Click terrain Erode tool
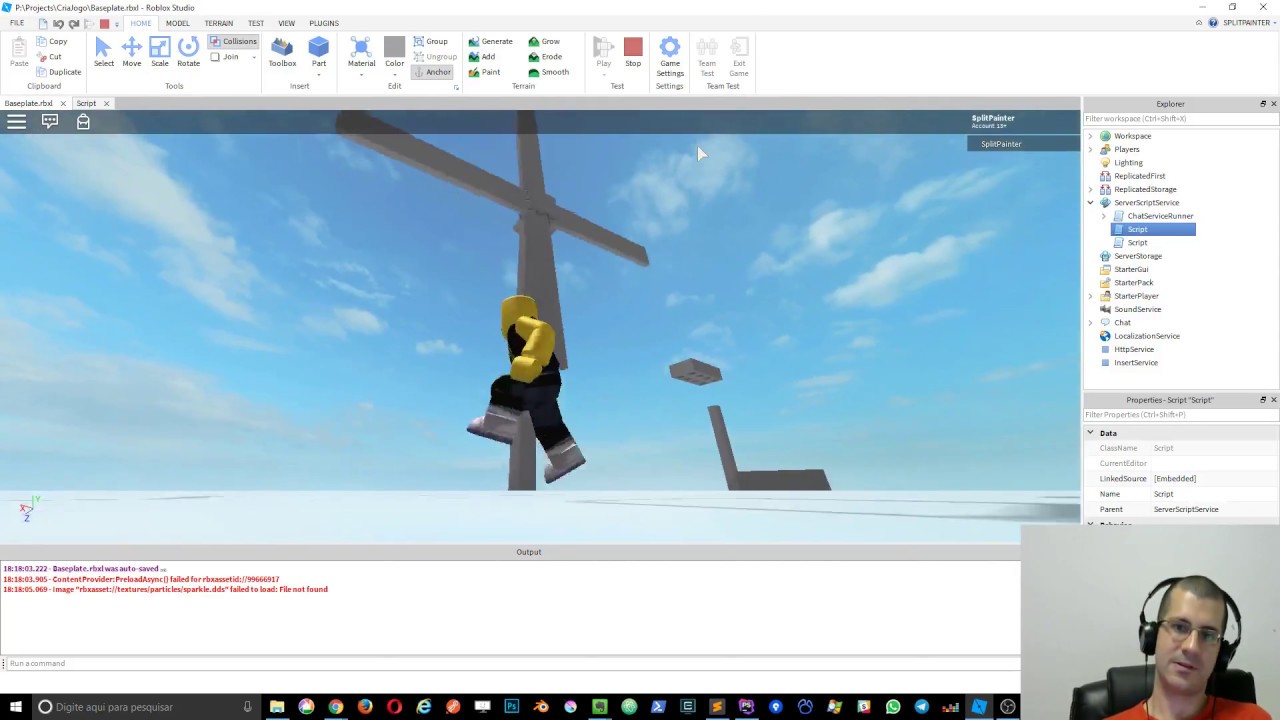The height and width of the screenshot is (720, 1280). 545,57
